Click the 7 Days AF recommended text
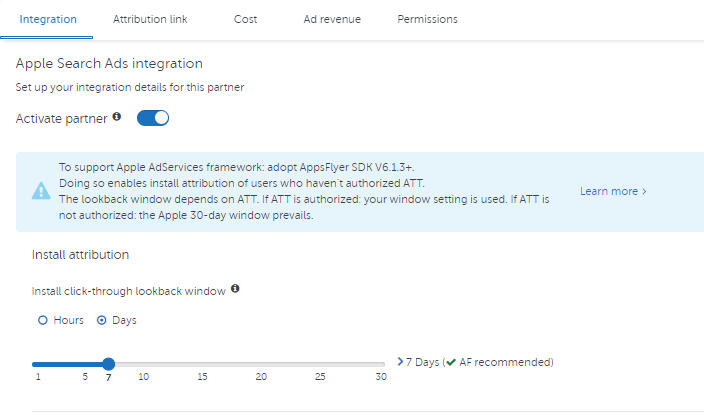Viewport: 704px width, 415px height. click(480, 362)
